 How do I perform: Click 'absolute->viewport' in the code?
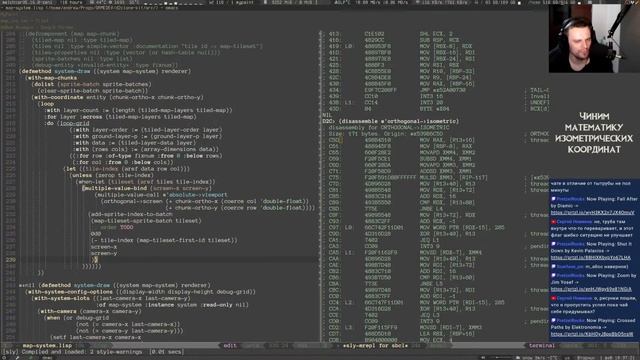tap(198, 195)
